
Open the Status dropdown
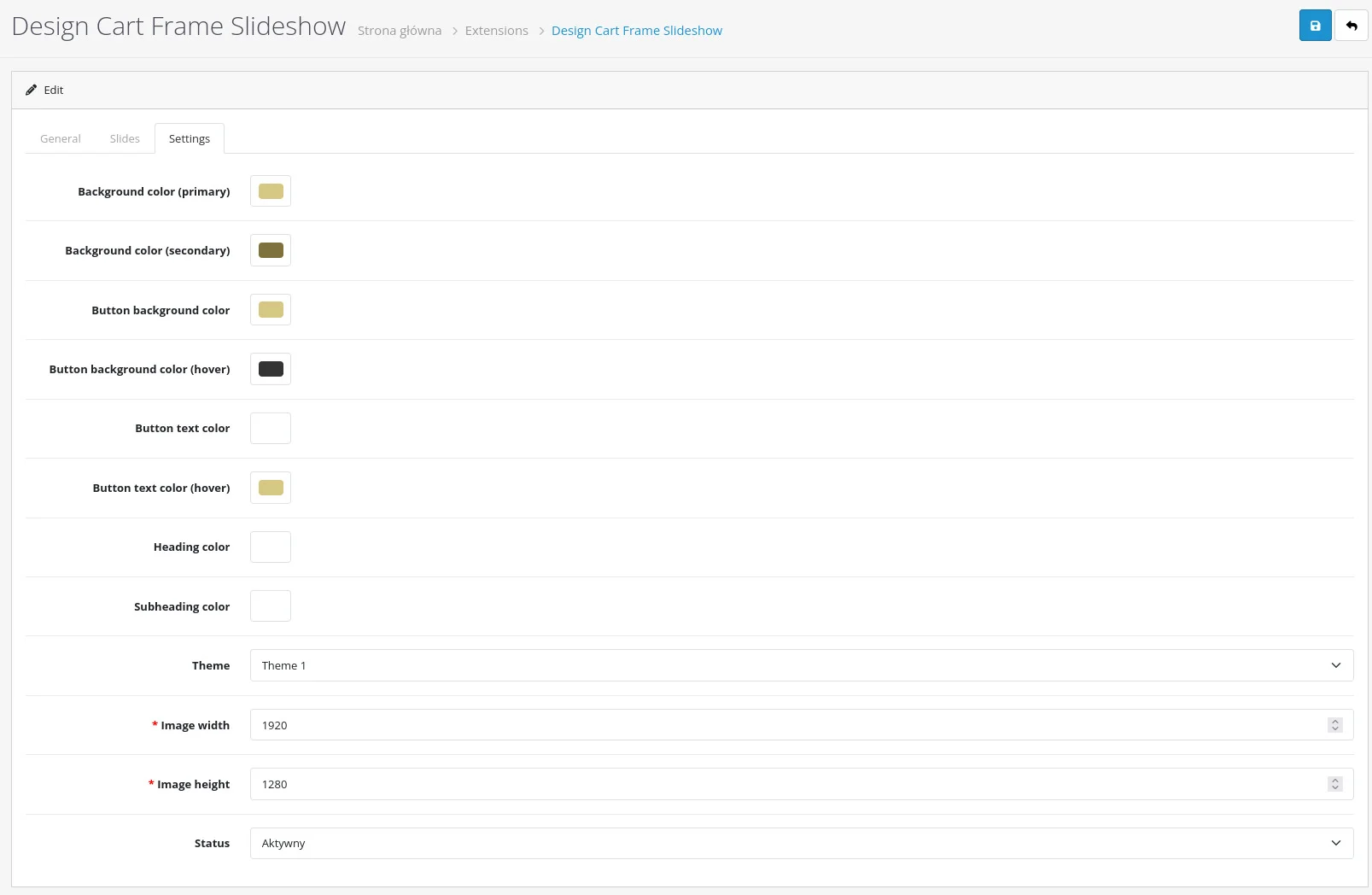point(801,843)
